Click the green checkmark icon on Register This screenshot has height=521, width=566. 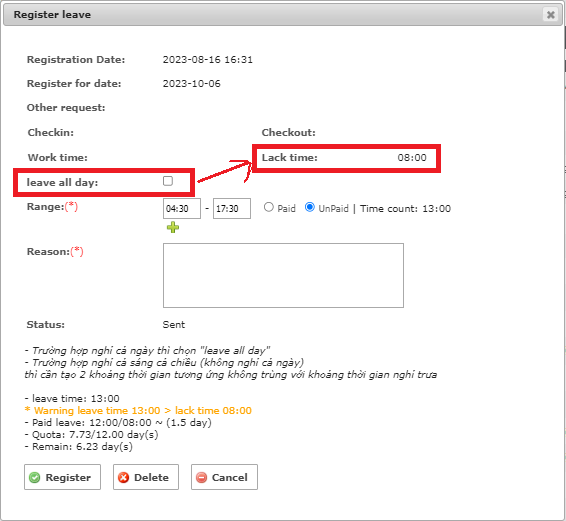click(35, 477)
